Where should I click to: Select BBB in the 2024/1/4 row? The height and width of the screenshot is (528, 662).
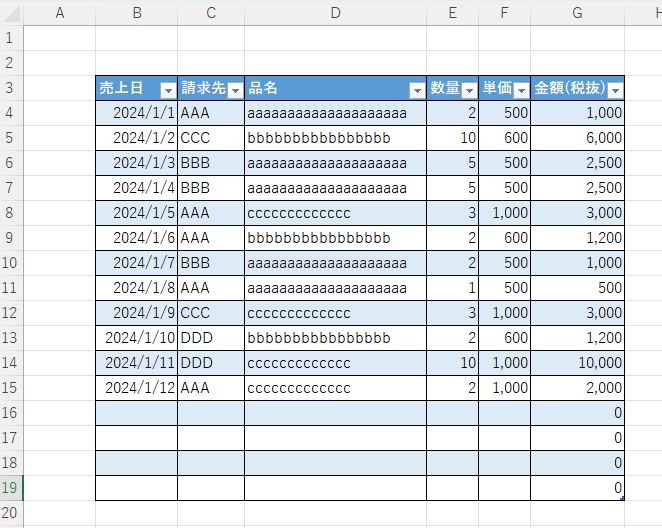(x=211, y=188)
